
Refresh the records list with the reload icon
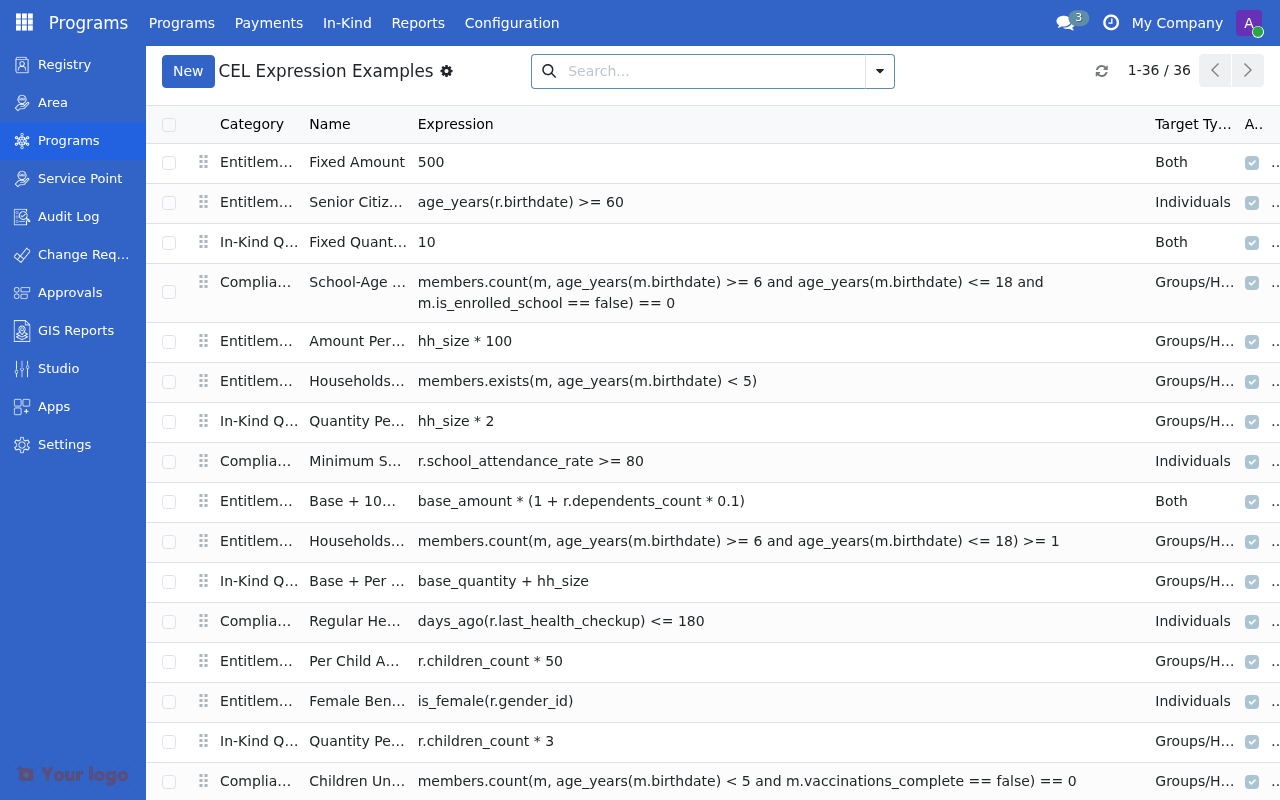point(1101,71)
